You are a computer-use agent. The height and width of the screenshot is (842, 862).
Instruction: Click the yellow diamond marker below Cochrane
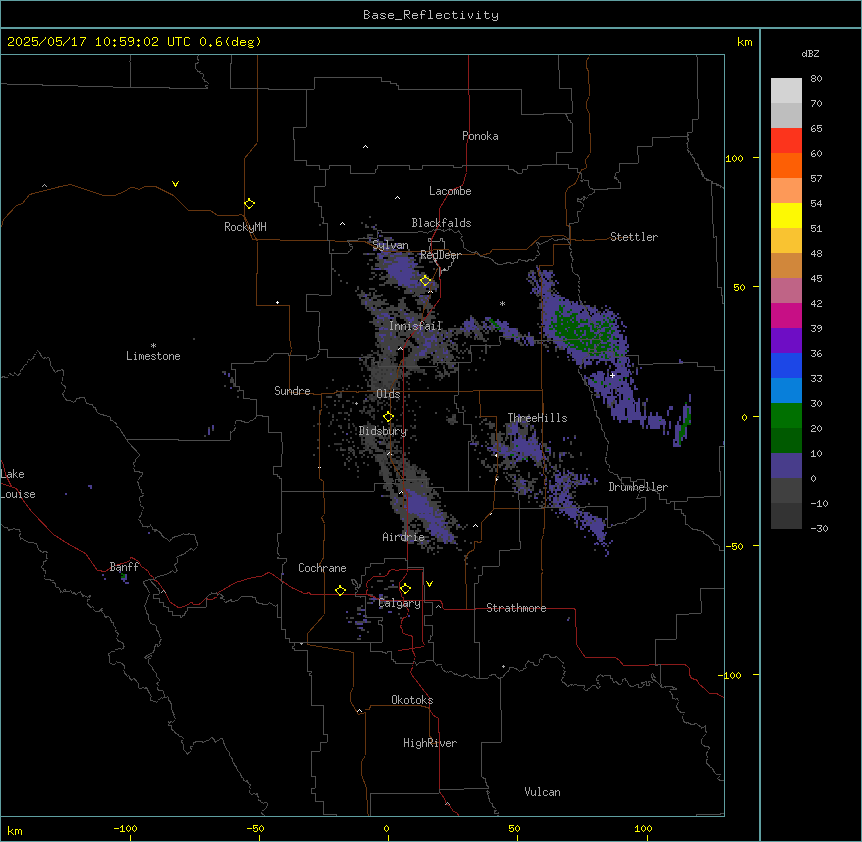[340, 590]
